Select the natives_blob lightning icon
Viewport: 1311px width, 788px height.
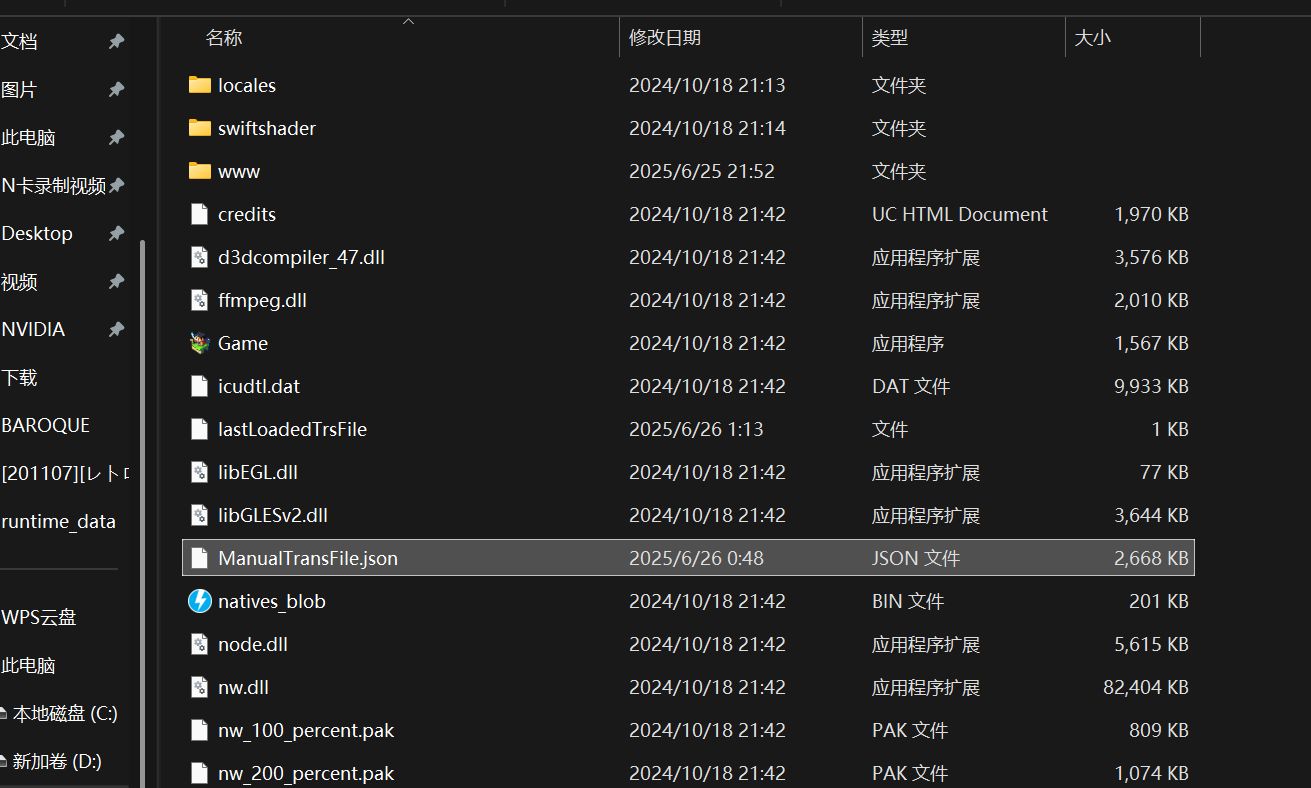click(x=200, y=601)
